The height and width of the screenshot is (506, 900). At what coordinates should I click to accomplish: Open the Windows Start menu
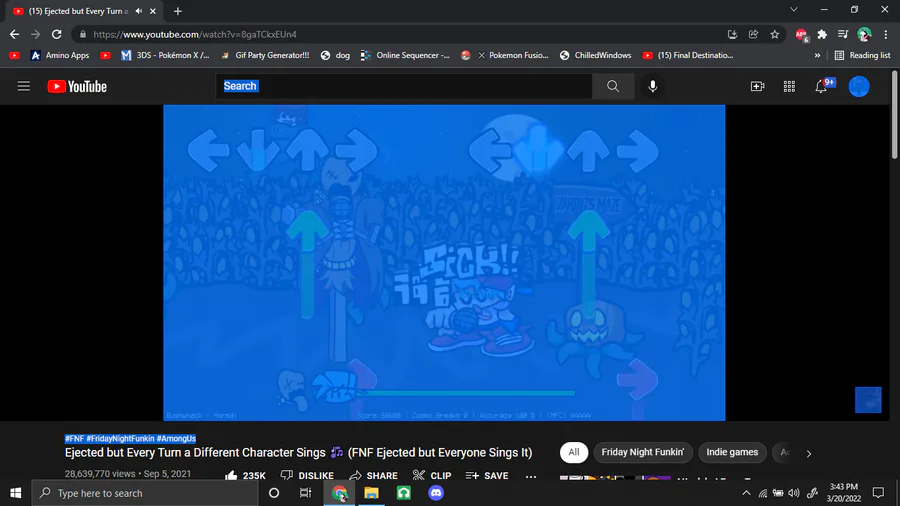(x=15, y=493)
